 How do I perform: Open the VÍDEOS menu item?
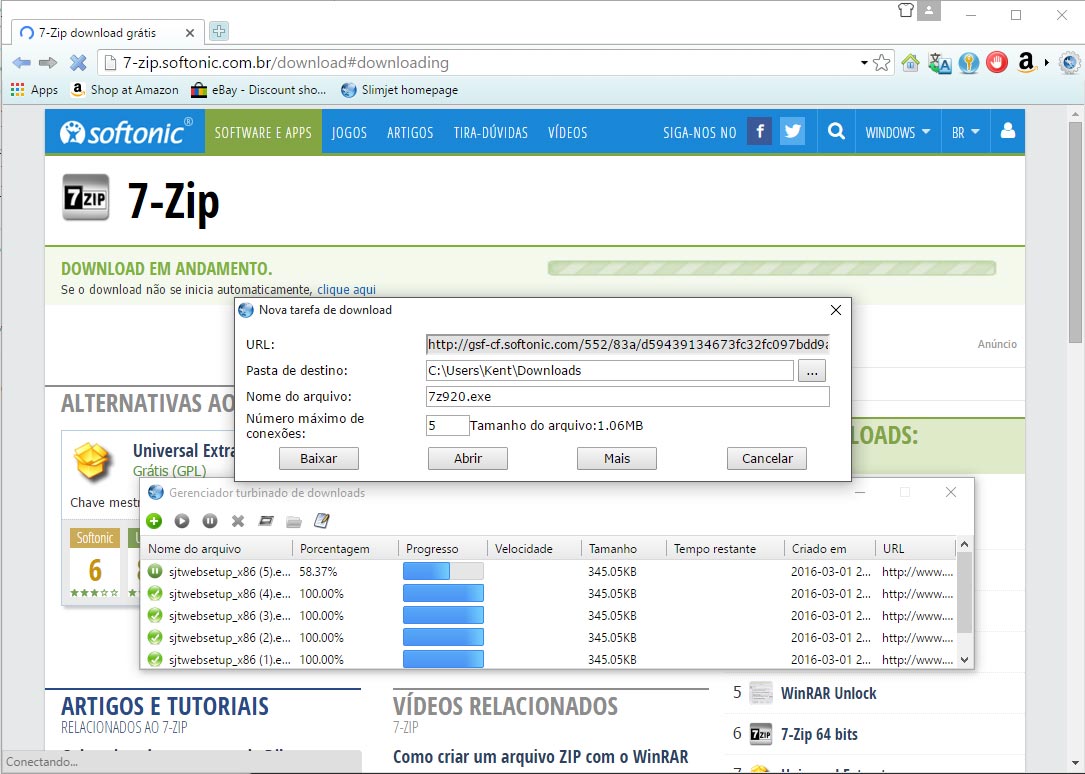[x=567, y=132]
